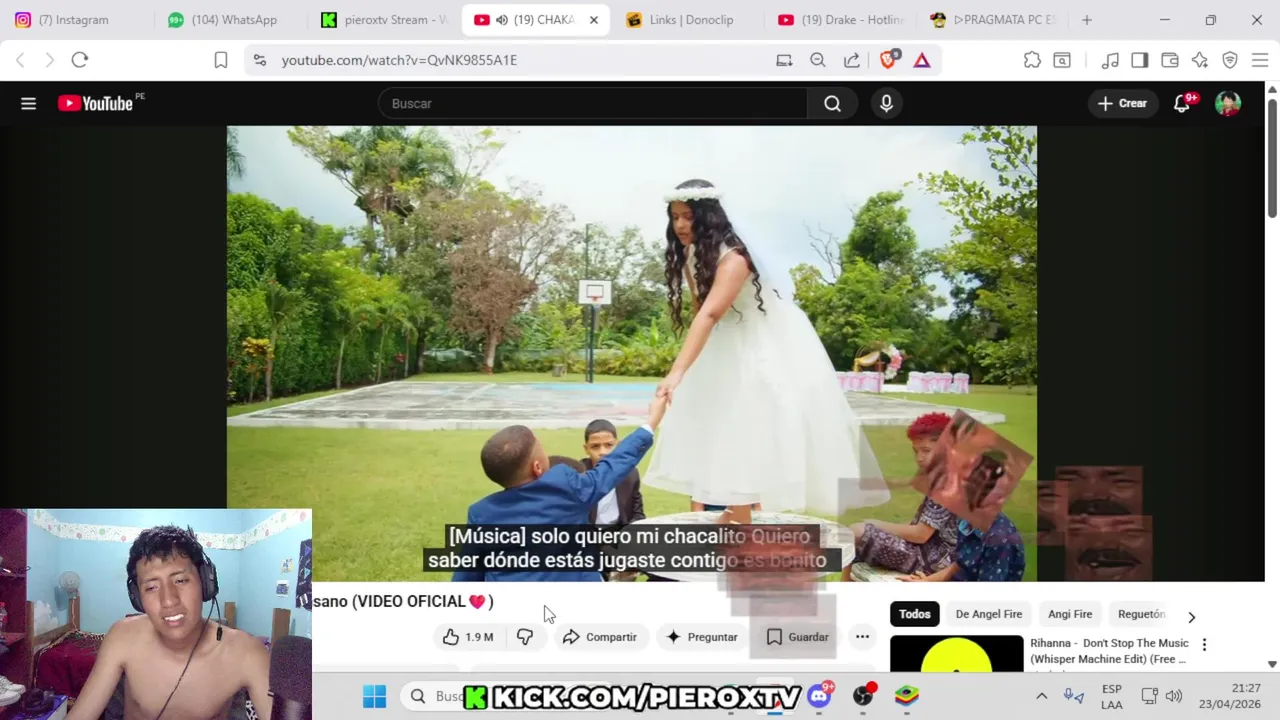Click the Crear button
1280x720 pixels.
pos(1122,103)
